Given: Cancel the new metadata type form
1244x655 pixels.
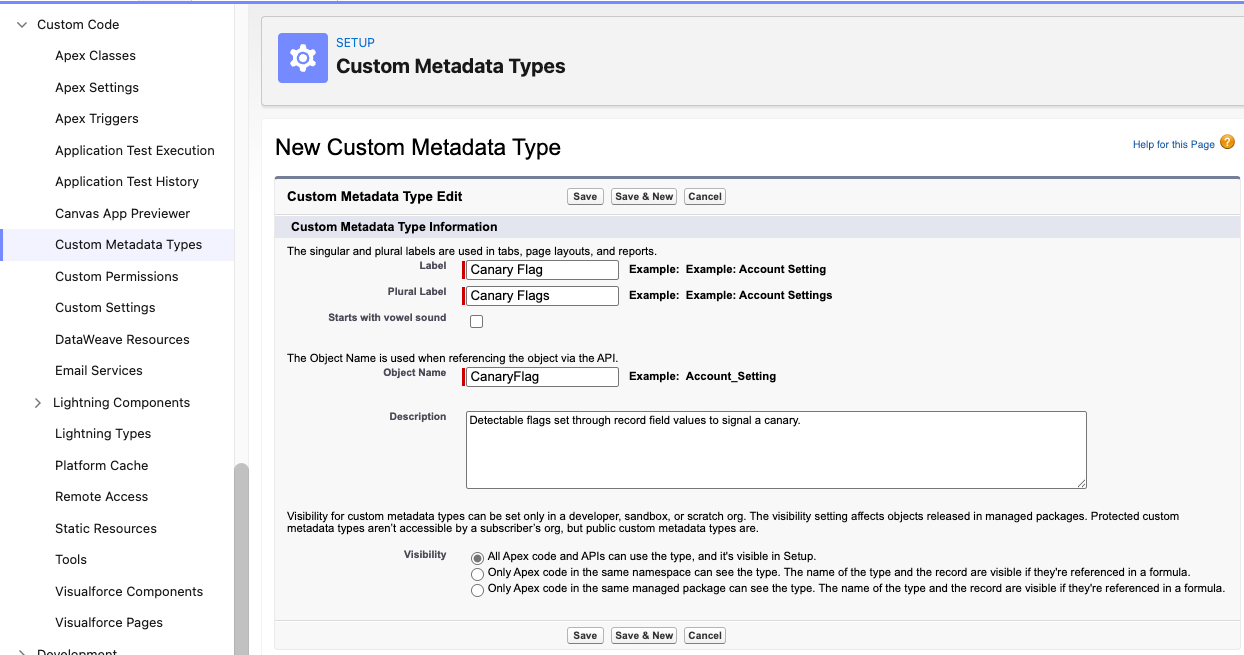Looking at the screenshot, I should click(704, 196).
